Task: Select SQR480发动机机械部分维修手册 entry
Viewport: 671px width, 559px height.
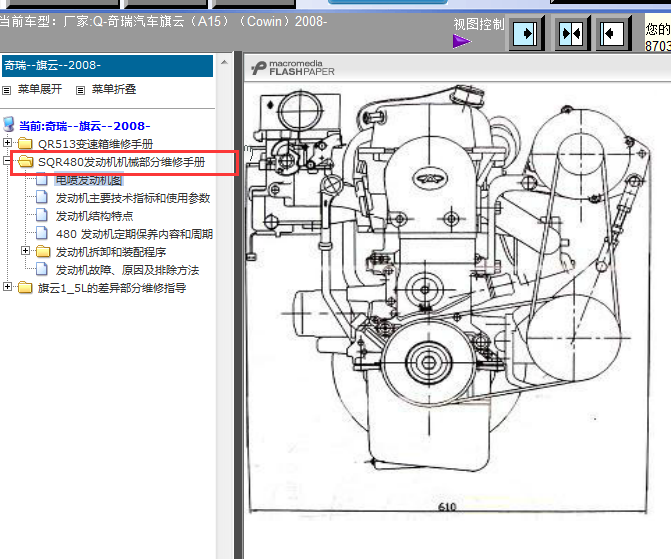Action: pos(122,162)
